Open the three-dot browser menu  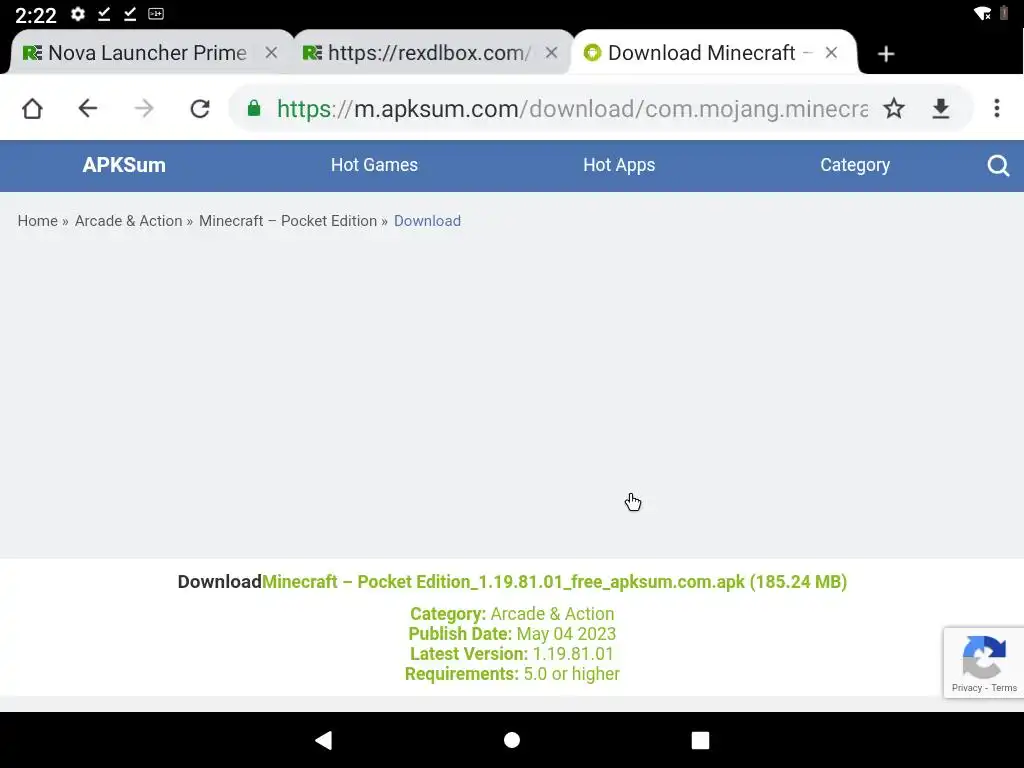coord(997,108)
